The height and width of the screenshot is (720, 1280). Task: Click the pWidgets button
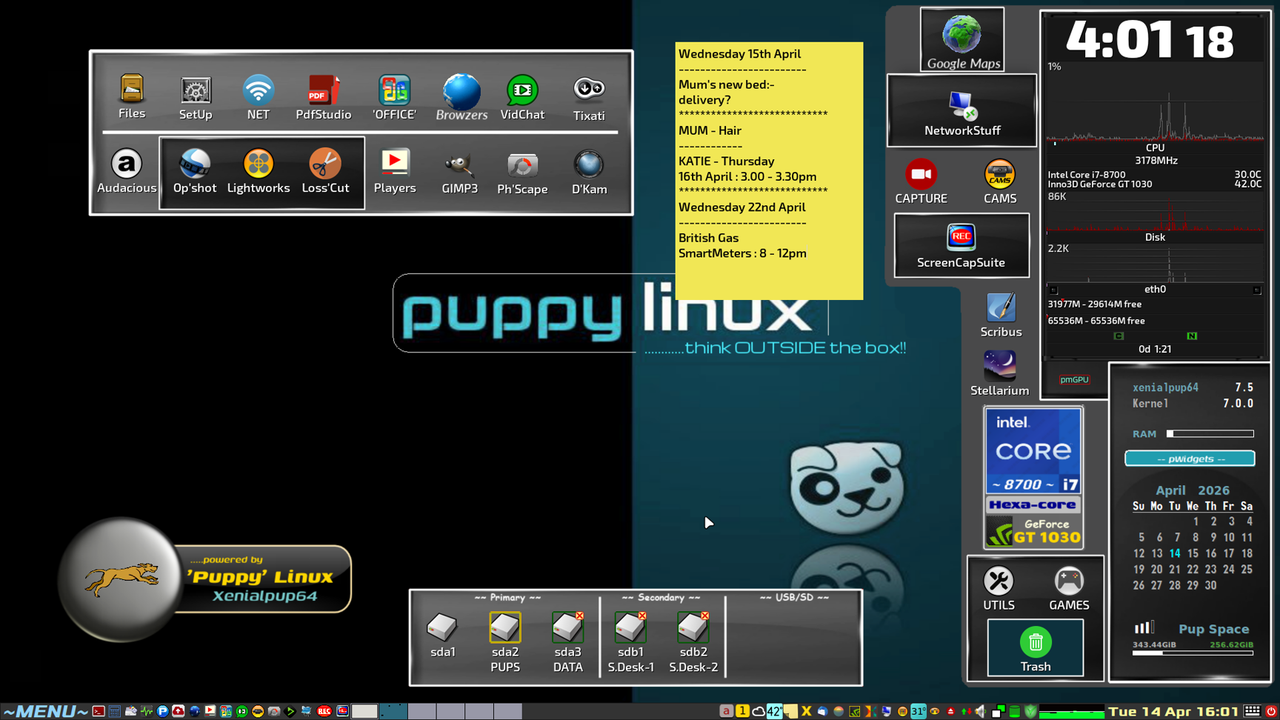1190,459
